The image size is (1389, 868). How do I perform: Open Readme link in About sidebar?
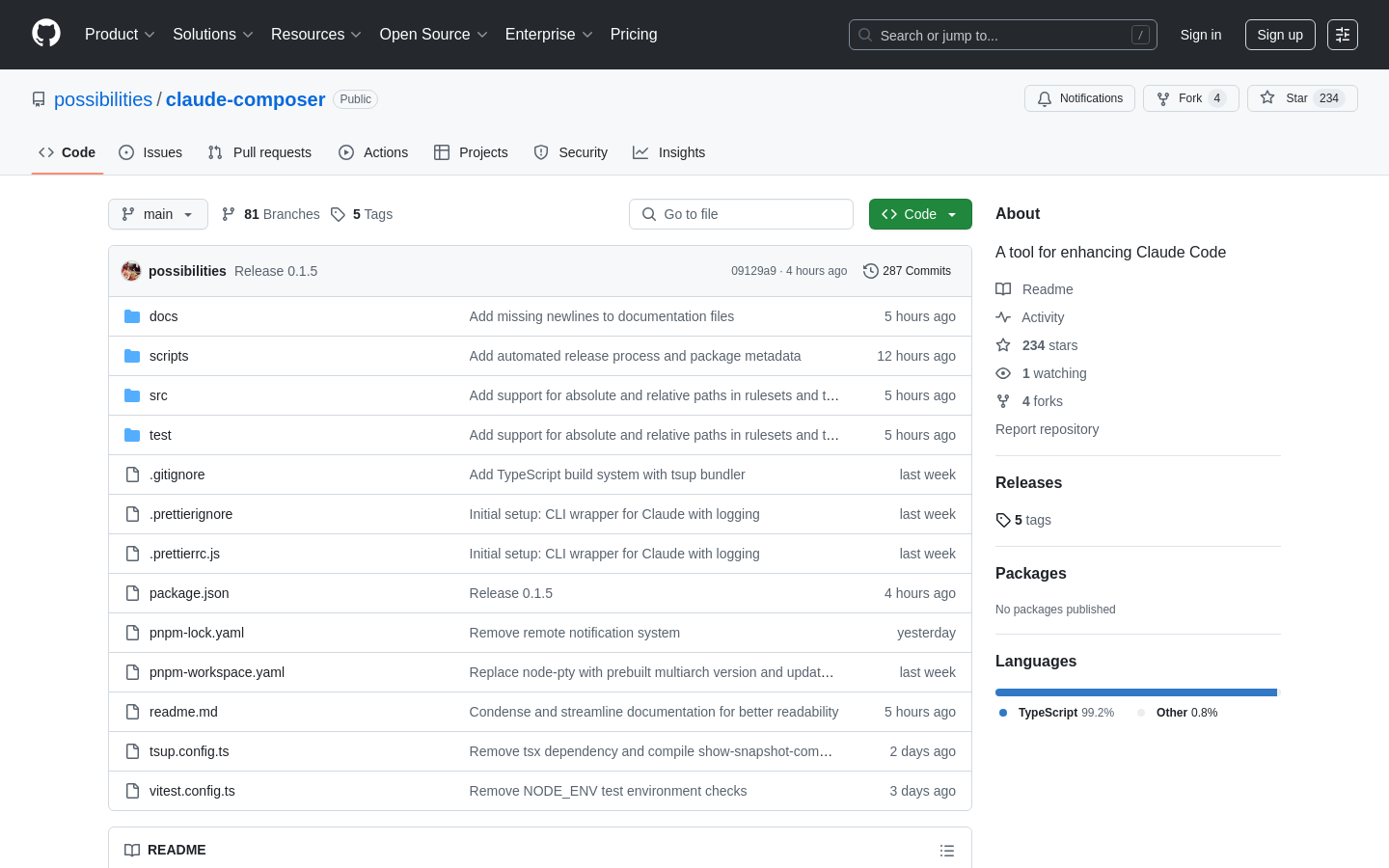(1034, 289)
